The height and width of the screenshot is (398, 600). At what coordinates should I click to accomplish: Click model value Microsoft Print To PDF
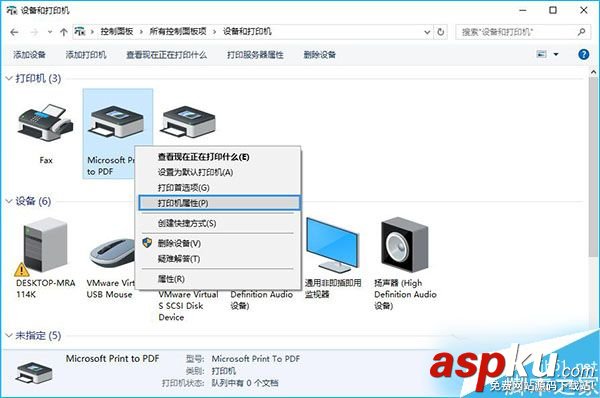[x=256, y=359]
